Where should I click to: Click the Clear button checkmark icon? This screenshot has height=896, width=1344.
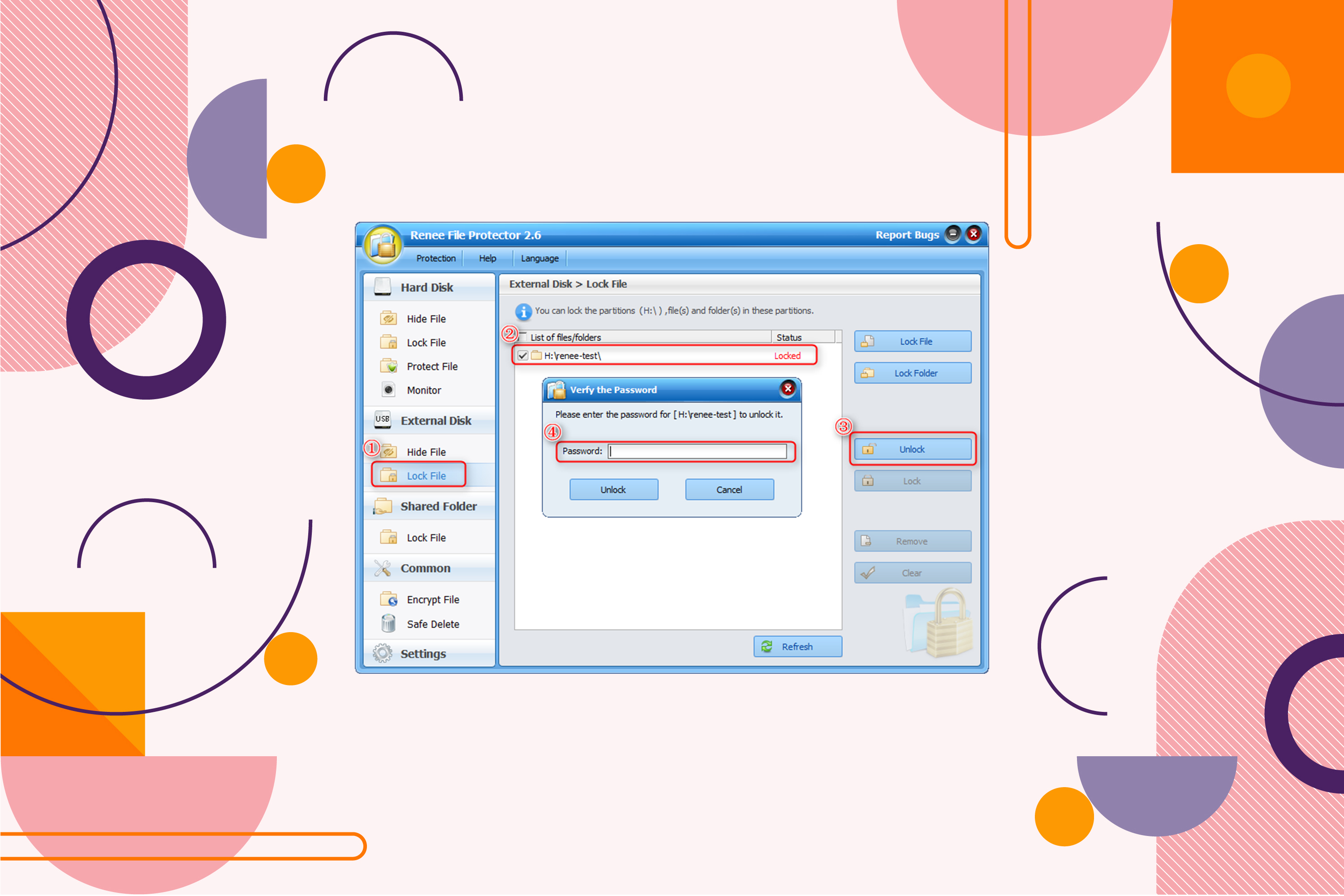867,573
